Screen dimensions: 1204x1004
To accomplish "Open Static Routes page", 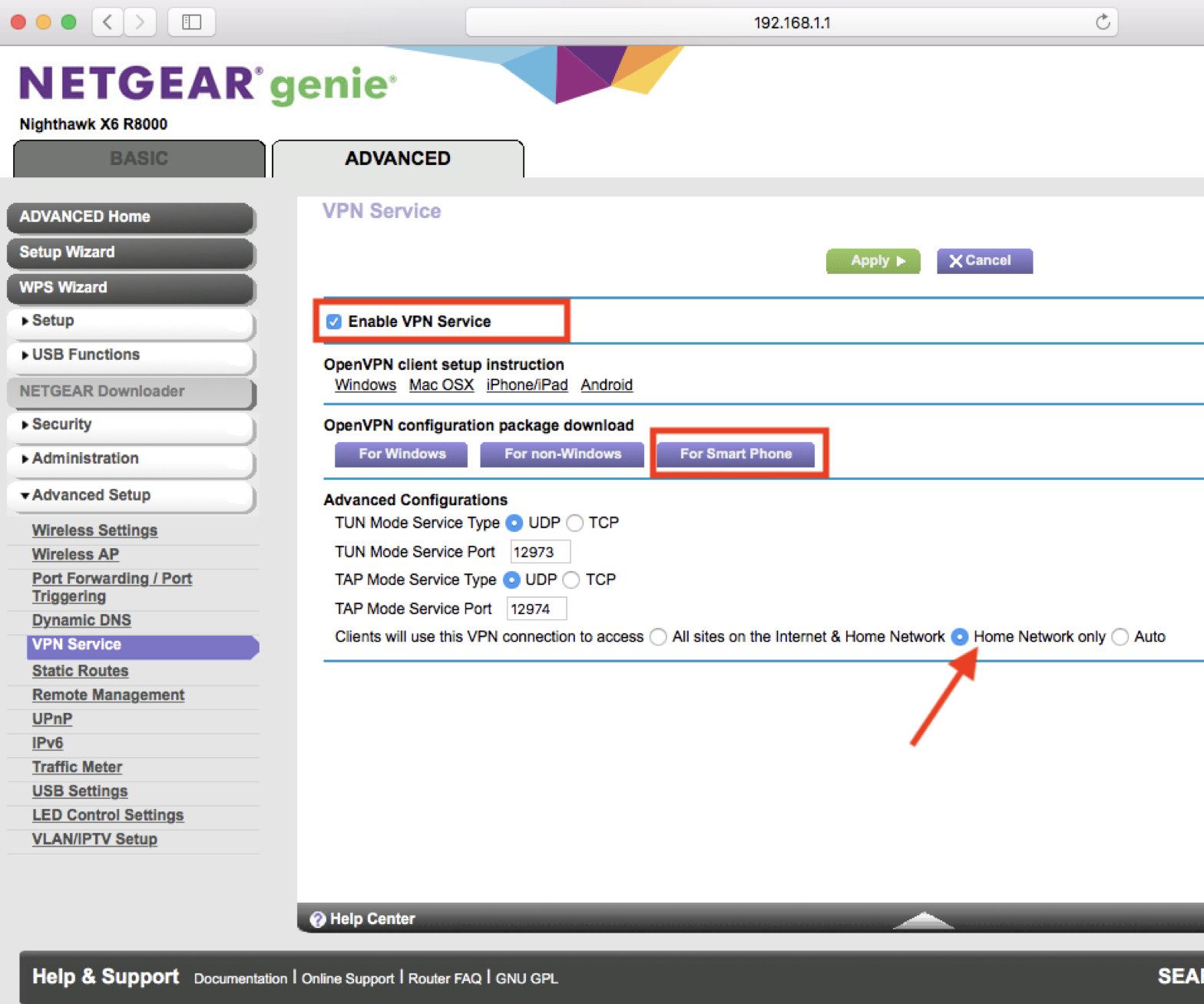I will [x=80, y=671].
